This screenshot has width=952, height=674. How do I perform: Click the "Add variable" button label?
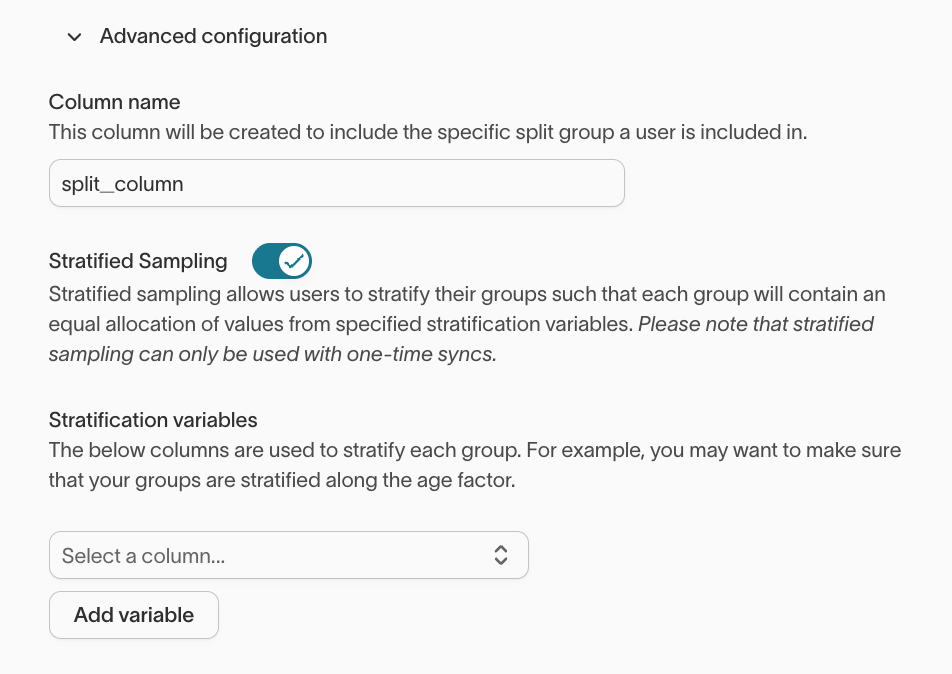134,614
